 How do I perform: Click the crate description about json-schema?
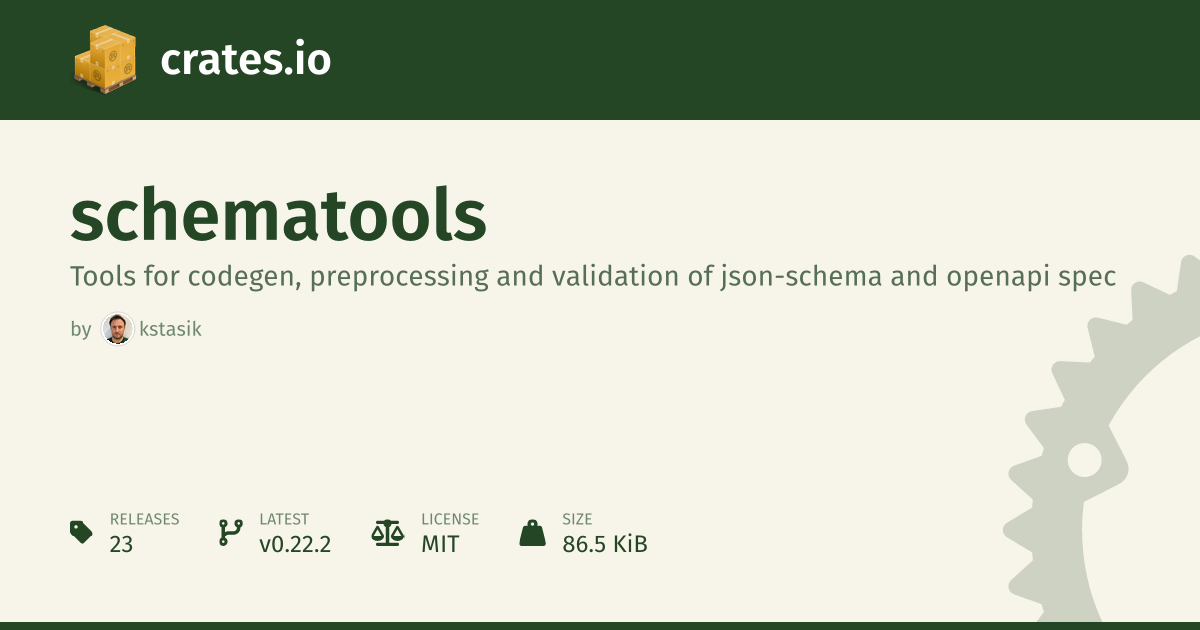[592, 276]
